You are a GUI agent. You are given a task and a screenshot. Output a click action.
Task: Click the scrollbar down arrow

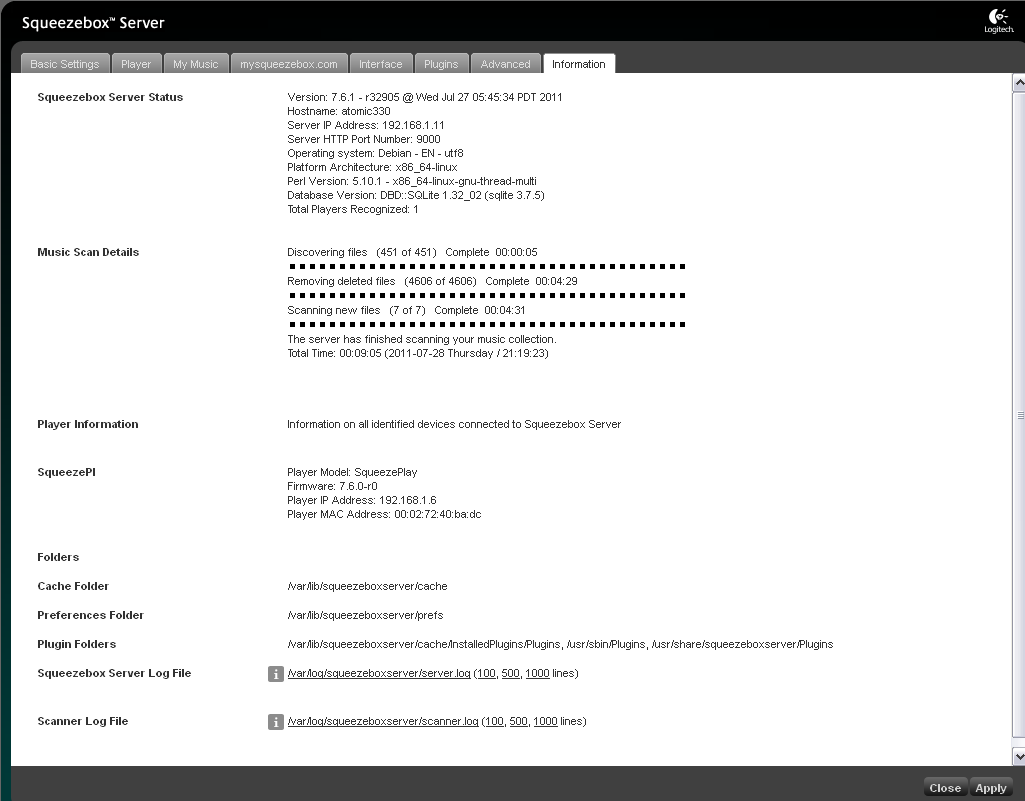point(1018,757)
